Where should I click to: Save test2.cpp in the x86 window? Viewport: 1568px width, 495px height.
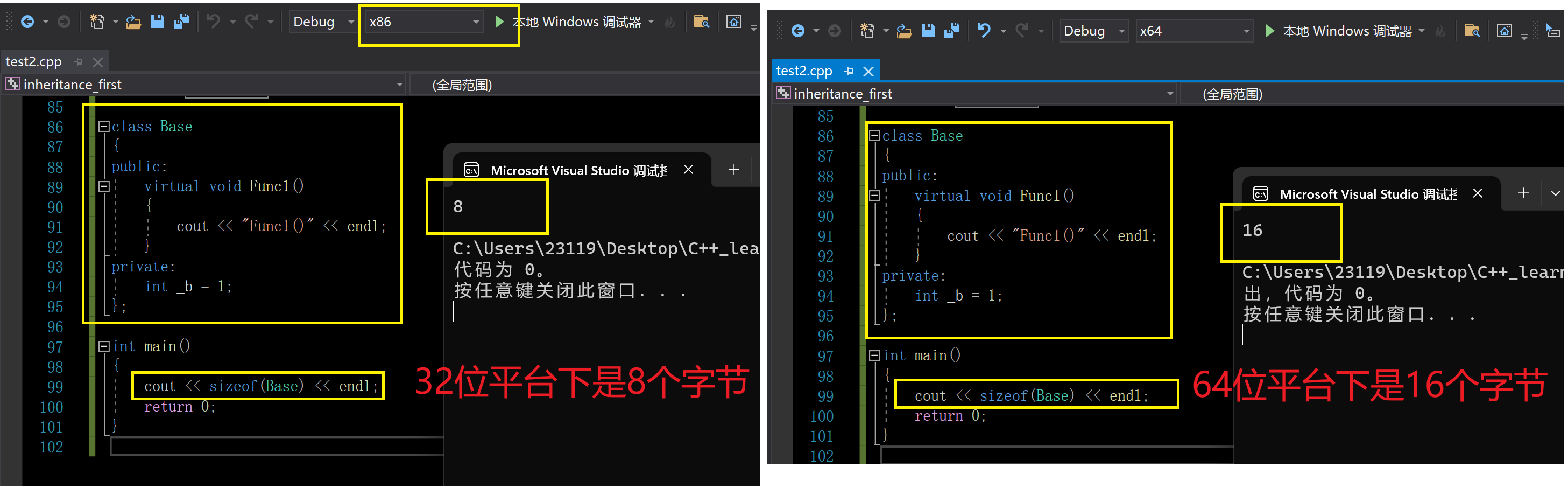pyautogui.click(x=158, y=22)
